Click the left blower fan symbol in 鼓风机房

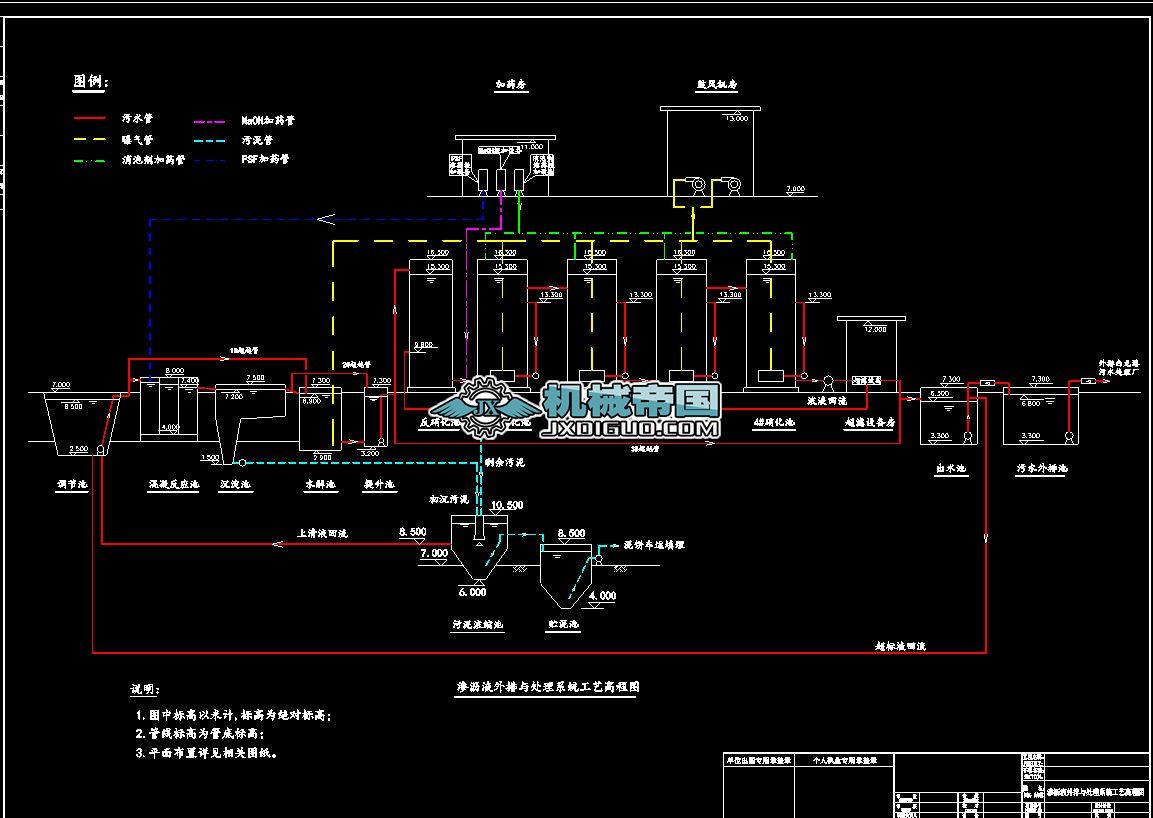pos(697,186)
